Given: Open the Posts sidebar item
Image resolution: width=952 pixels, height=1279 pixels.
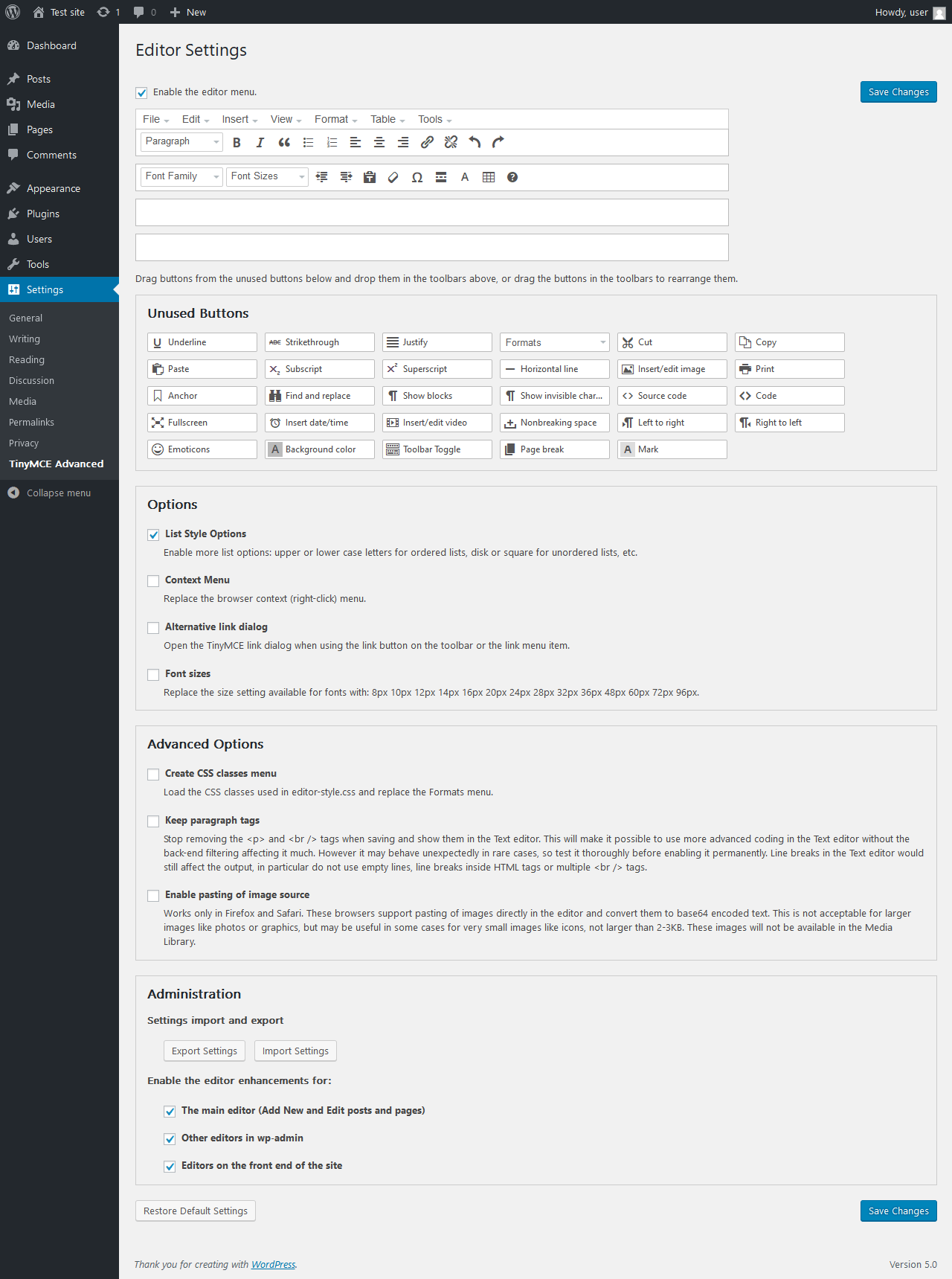Looking at the screenshot, I should [x=59, y=79].
